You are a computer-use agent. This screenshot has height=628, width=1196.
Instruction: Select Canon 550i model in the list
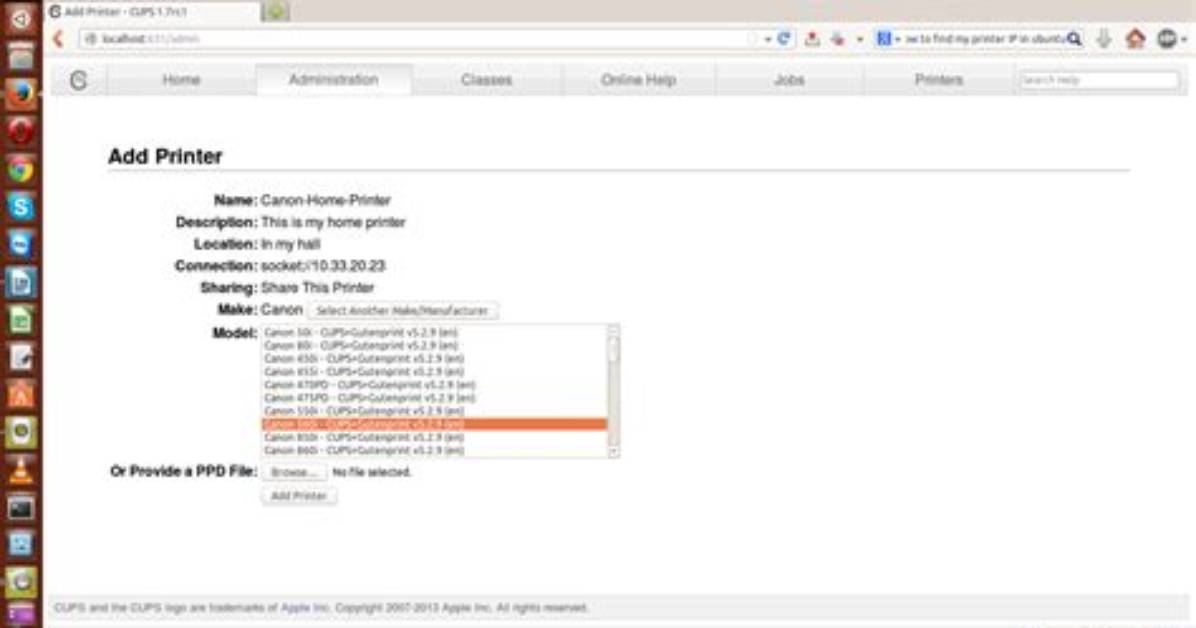pyautogui.click(x=434, y=411)
